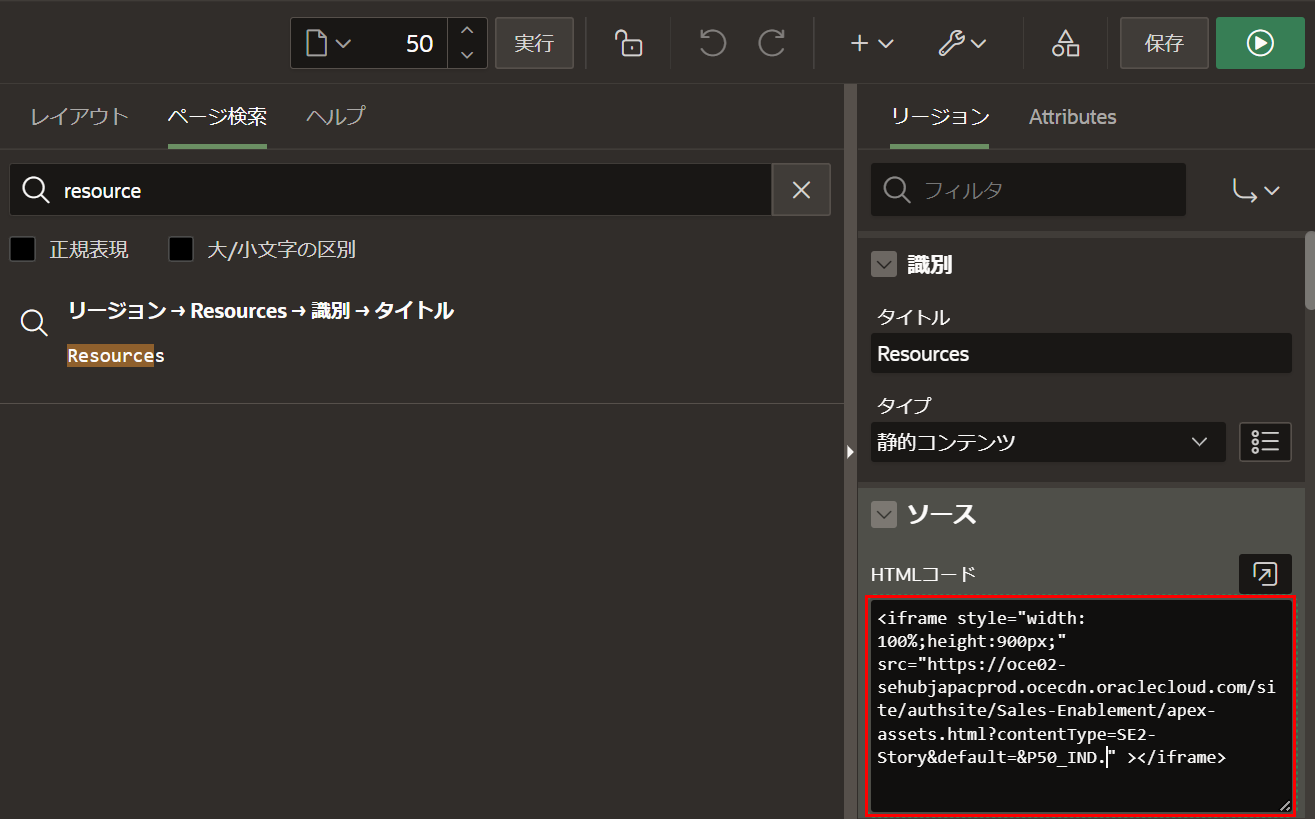Screen dimensions: 1315x819
Task: Open the search result リージョン → Resources → 識別 → タイトル
Action: (261, 311)
